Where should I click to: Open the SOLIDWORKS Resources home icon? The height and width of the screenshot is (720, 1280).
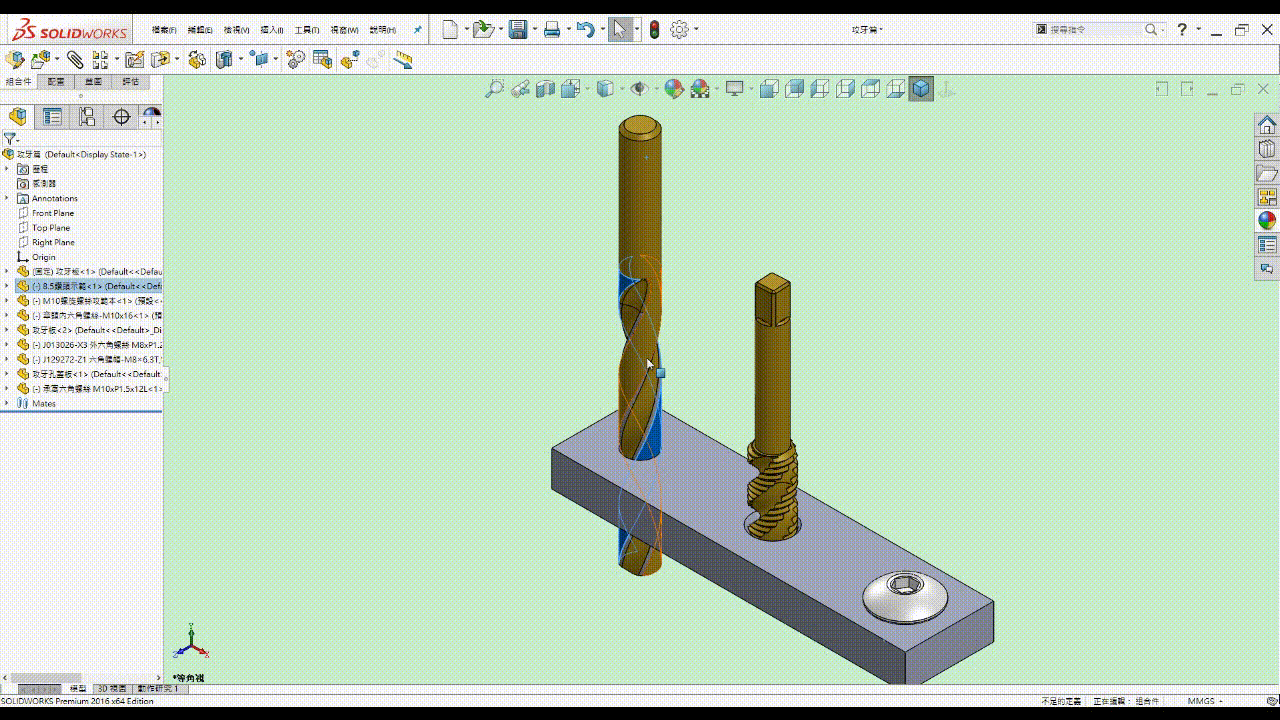point(1267,125)
